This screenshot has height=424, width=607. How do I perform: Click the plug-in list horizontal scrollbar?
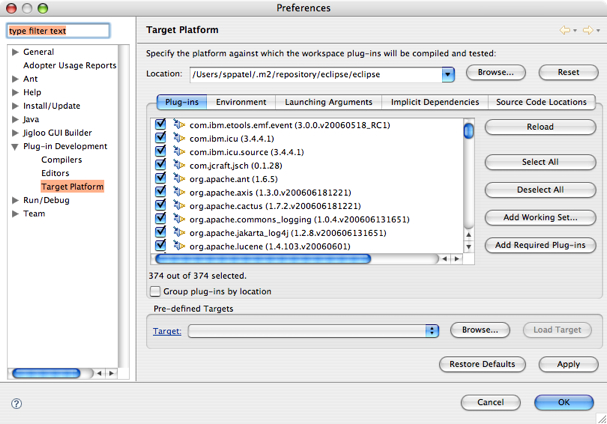[263, 259]
